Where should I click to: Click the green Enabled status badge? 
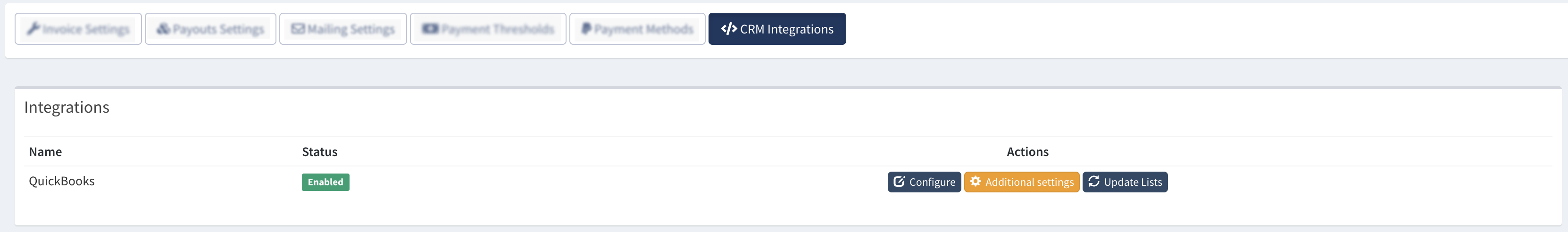tap(325, 182)
